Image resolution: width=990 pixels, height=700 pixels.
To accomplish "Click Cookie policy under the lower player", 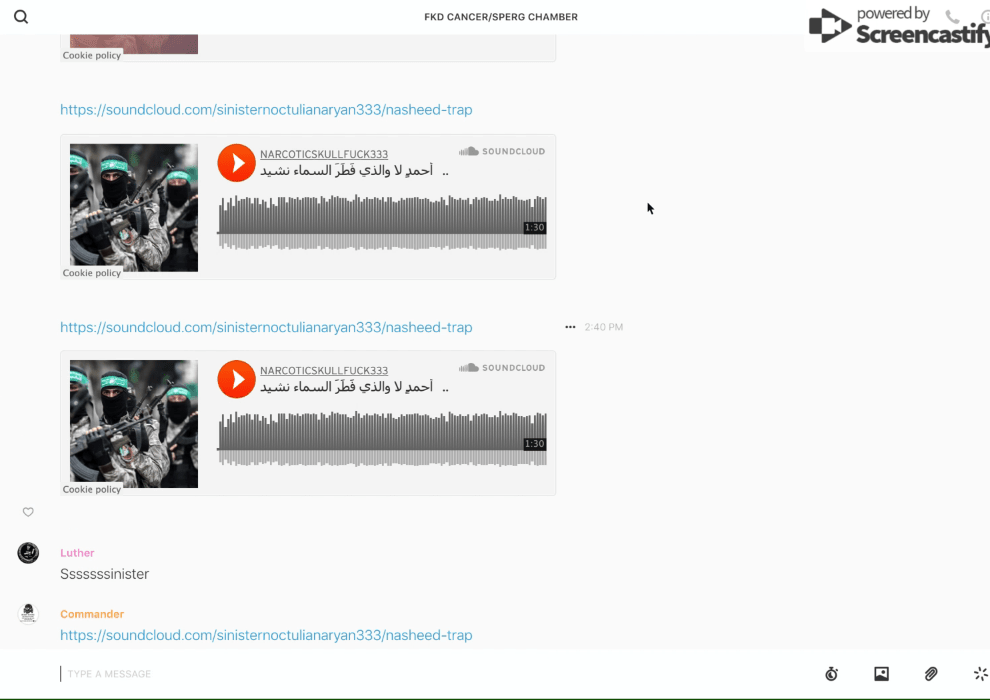I will click(x=92, y=489).
